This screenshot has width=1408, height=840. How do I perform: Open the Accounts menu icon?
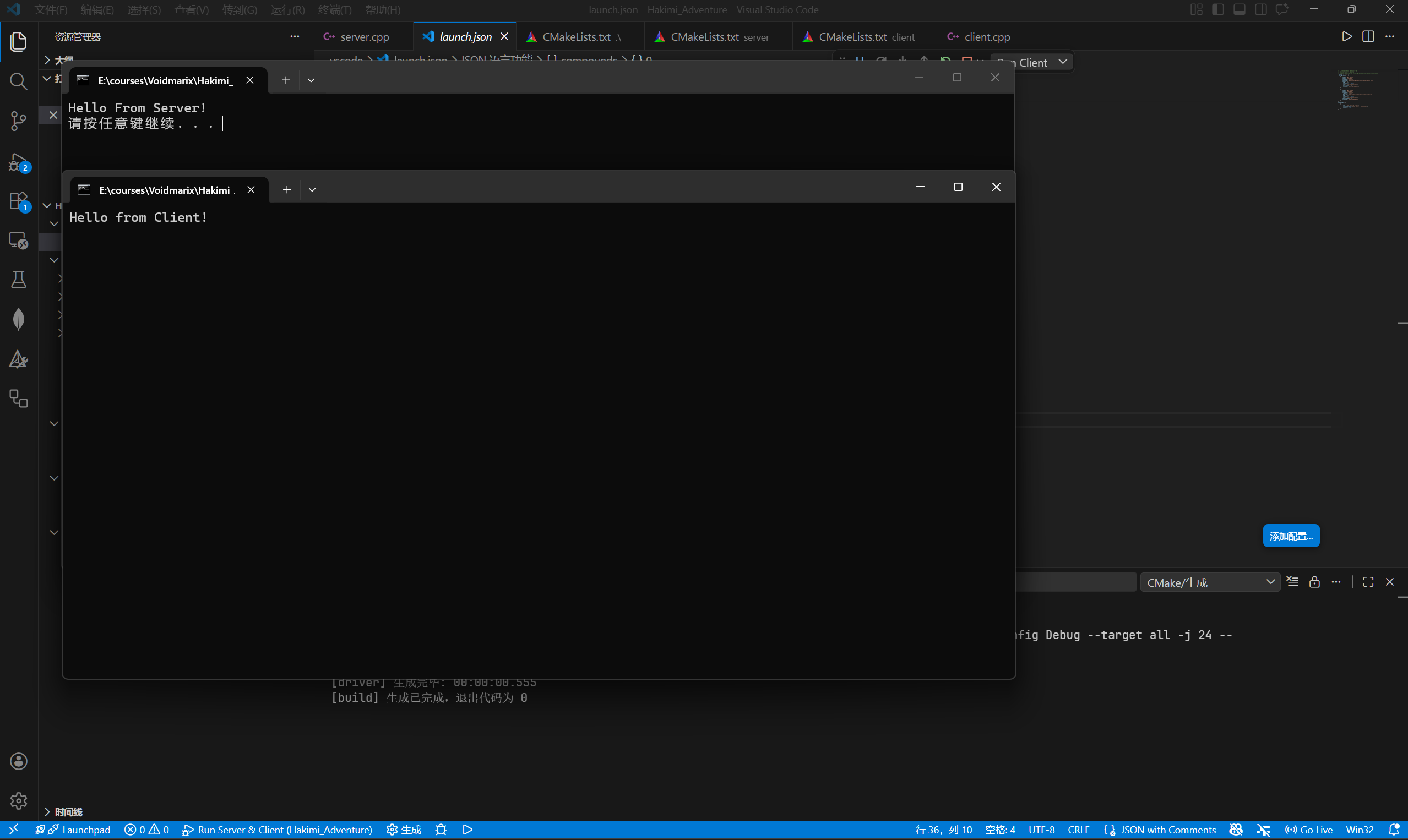(x=18, y=761)
